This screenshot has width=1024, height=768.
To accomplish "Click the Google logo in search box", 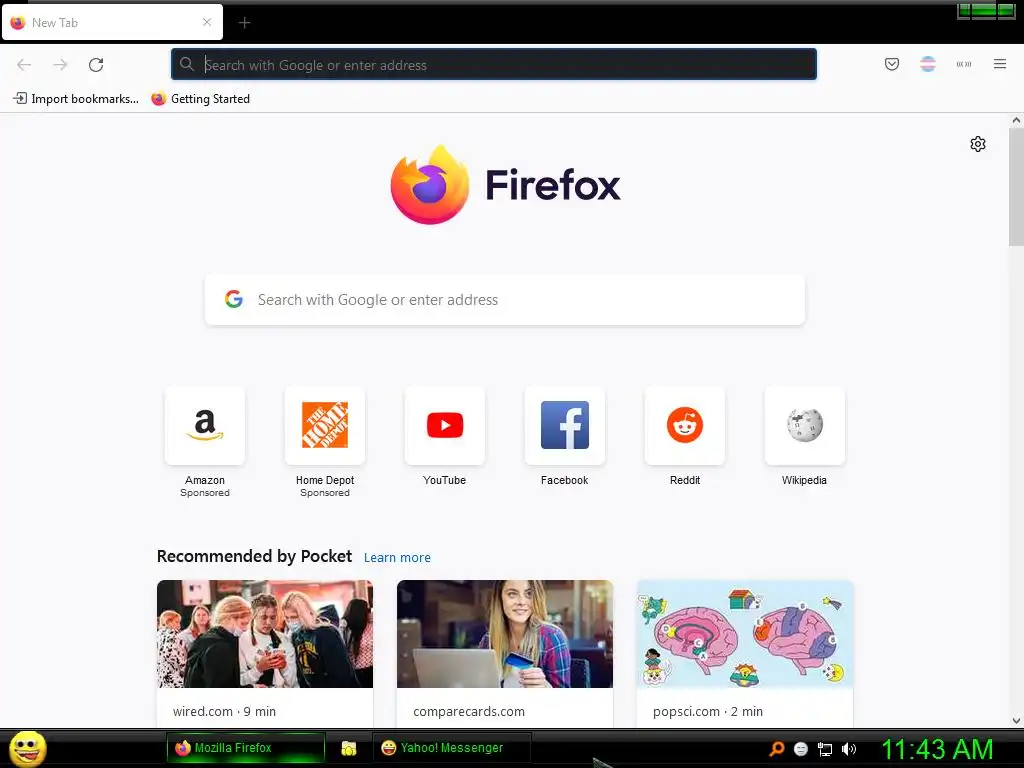I will (234, 299).
